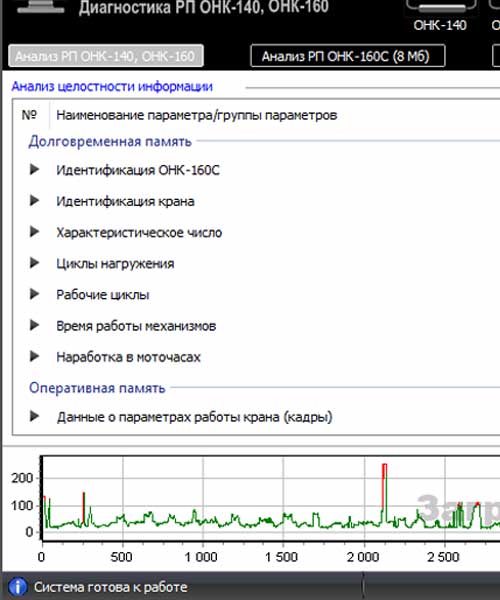The height and width of the screenshot is (600, 500).
Task: Expand Данные о параметрах работы крана
Action: [x=34, y=416]
